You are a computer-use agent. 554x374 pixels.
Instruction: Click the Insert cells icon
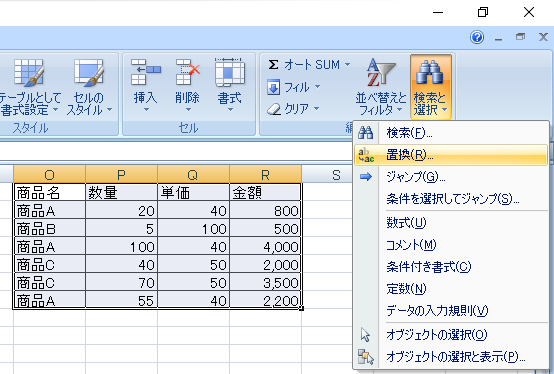point(146,72)
